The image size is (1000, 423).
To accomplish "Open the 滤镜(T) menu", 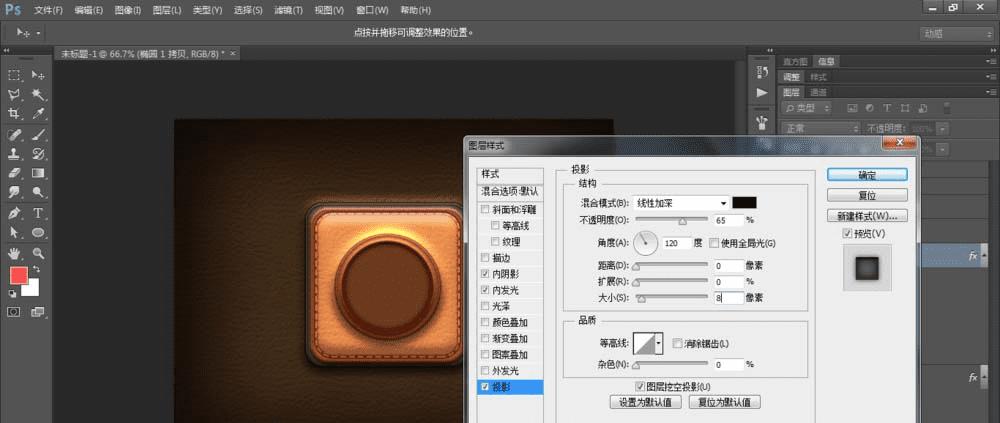I will click(288, 10).
